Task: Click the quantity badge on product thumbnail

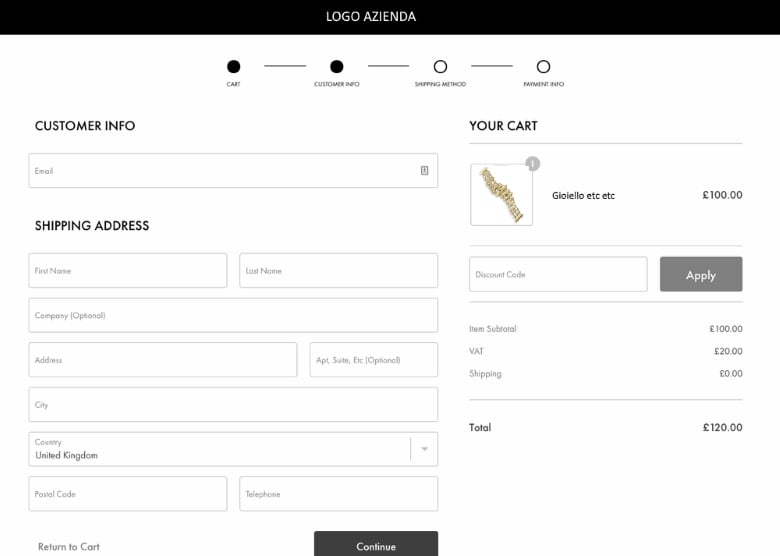Action: tap(532, 164)
